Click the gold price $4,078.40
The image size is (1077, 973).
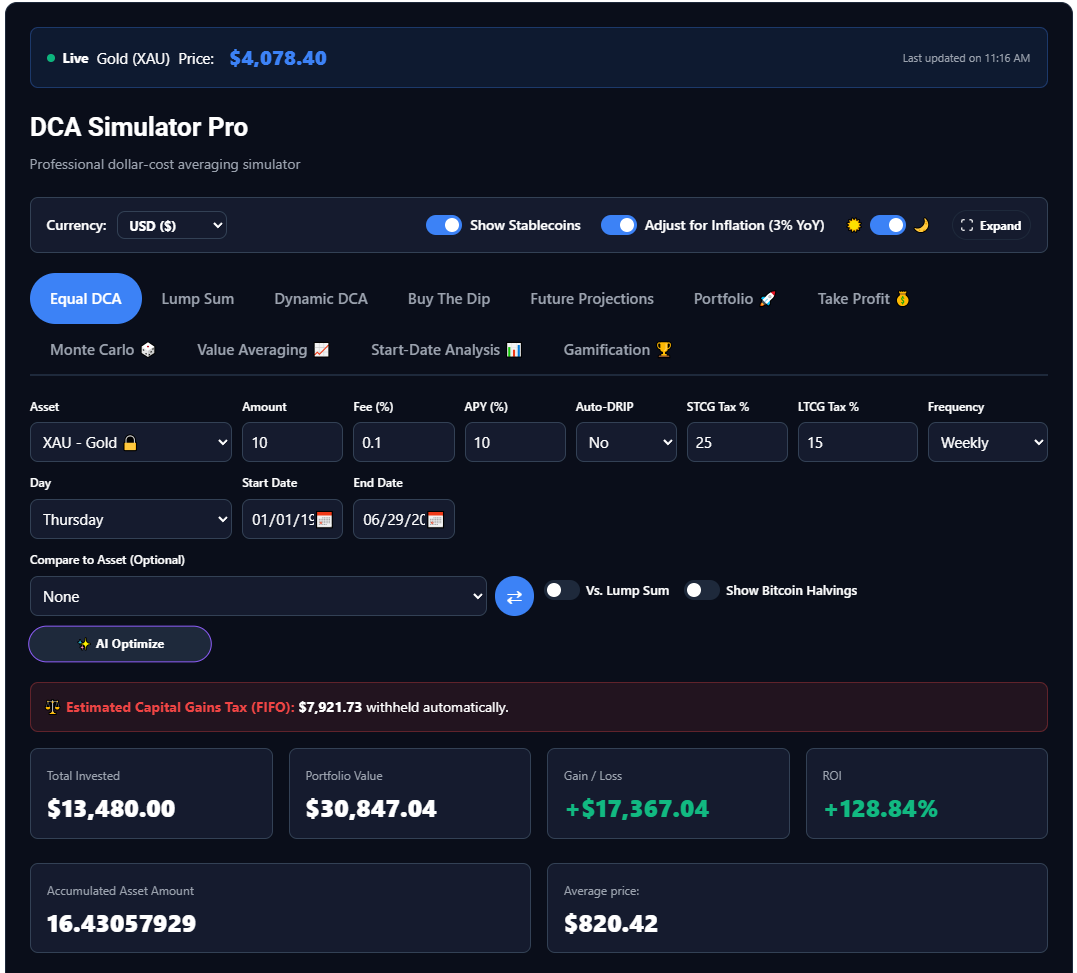(x=277, y=58)
